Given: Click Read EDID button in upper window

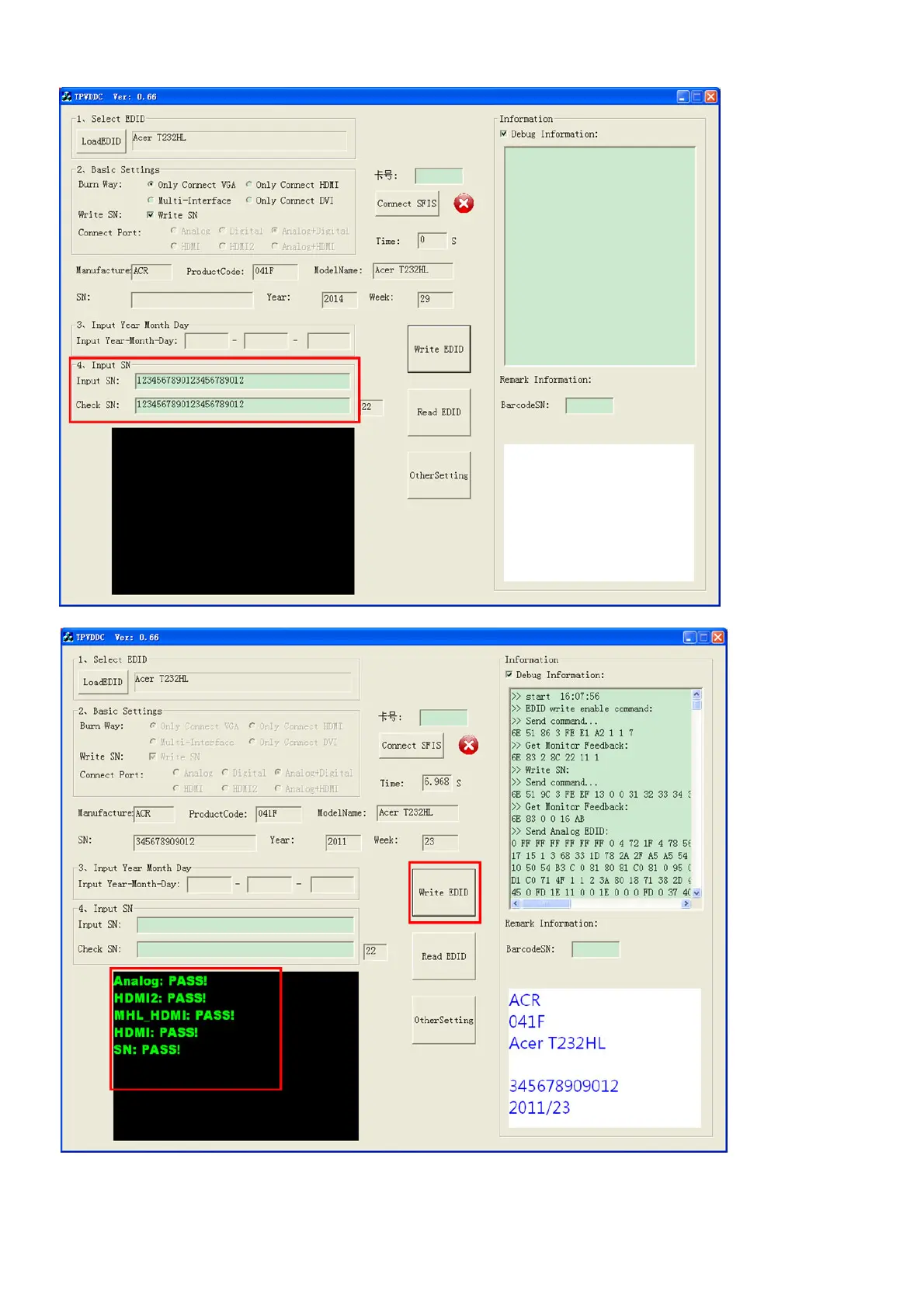Looking at the screenshot, I should [x=439, y=412].
